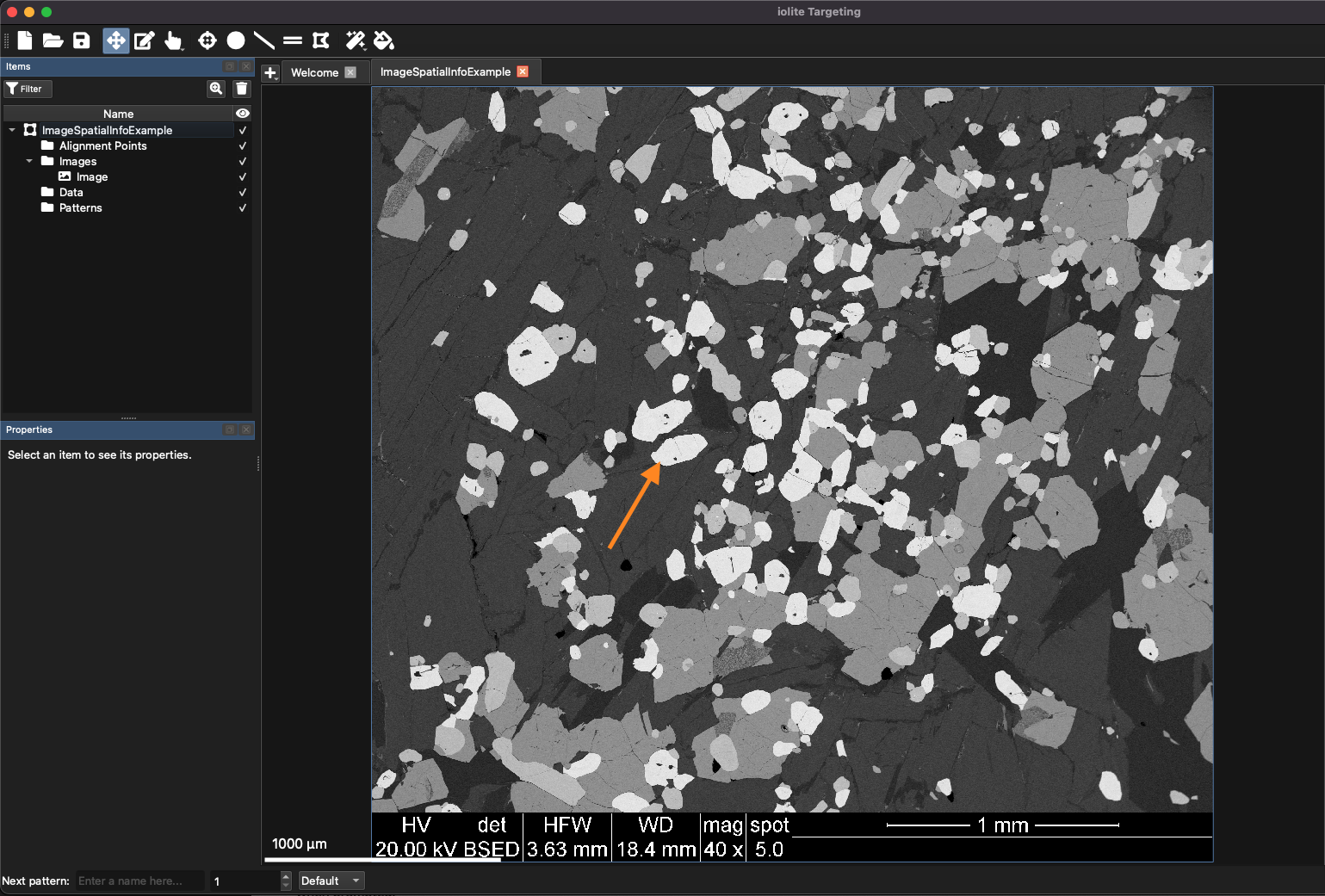
Task: Open the Default pattern dropdown
Action: click(331, 881)
